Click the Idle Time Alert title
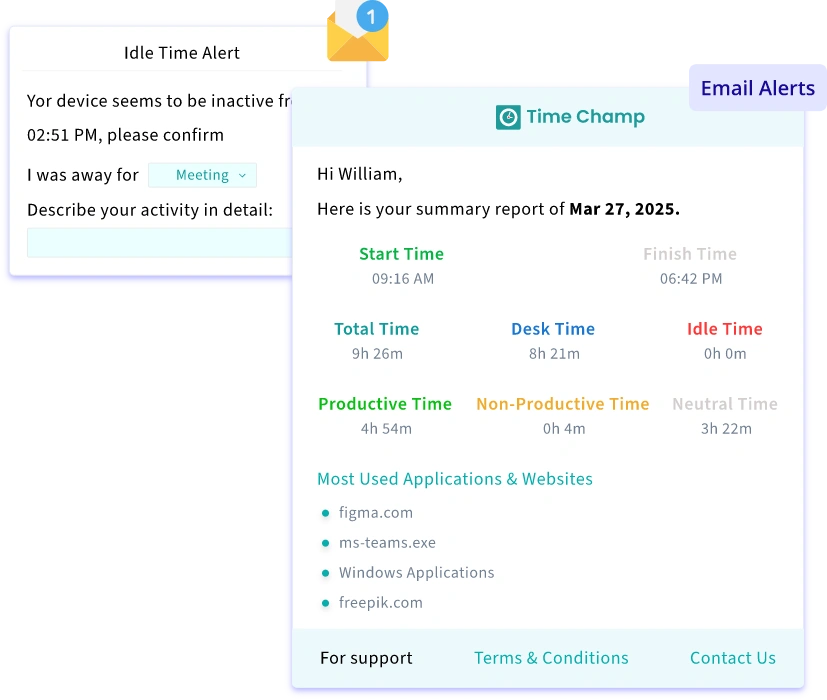This screenshot has width=827, height=700. tap(181, 53)
